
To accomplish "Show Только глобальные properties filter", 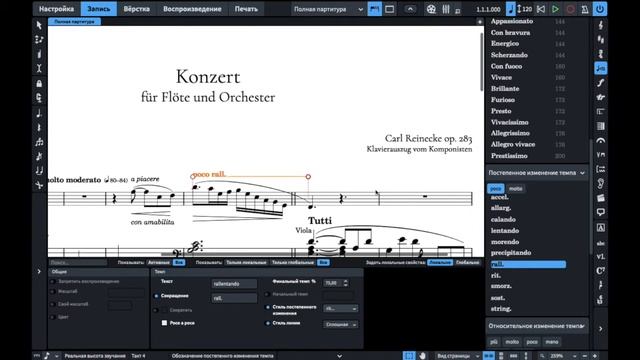I will (293, 262).
